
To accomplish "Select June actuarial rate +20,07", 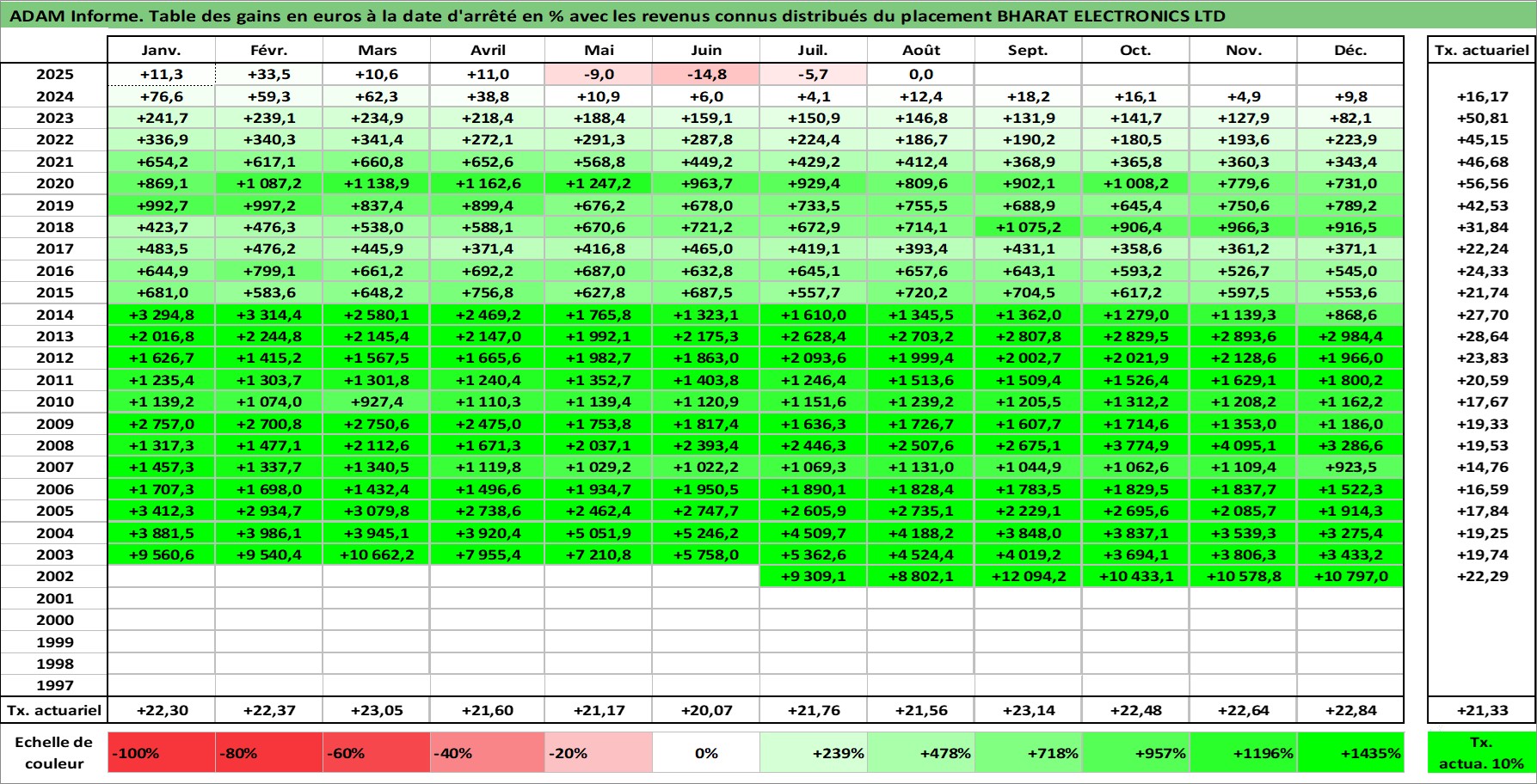I will (706, 710).
